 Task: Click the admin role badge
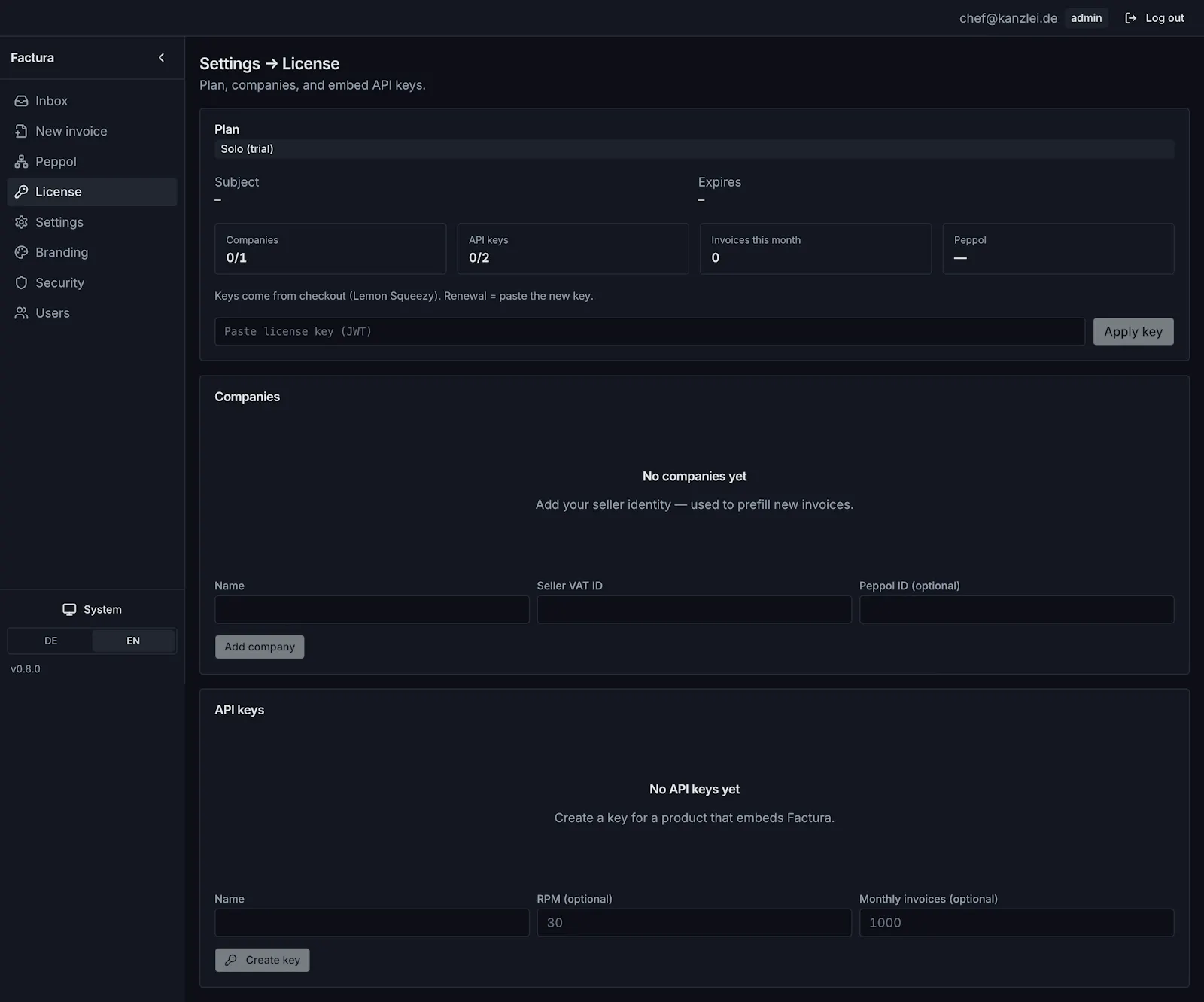1086,18
